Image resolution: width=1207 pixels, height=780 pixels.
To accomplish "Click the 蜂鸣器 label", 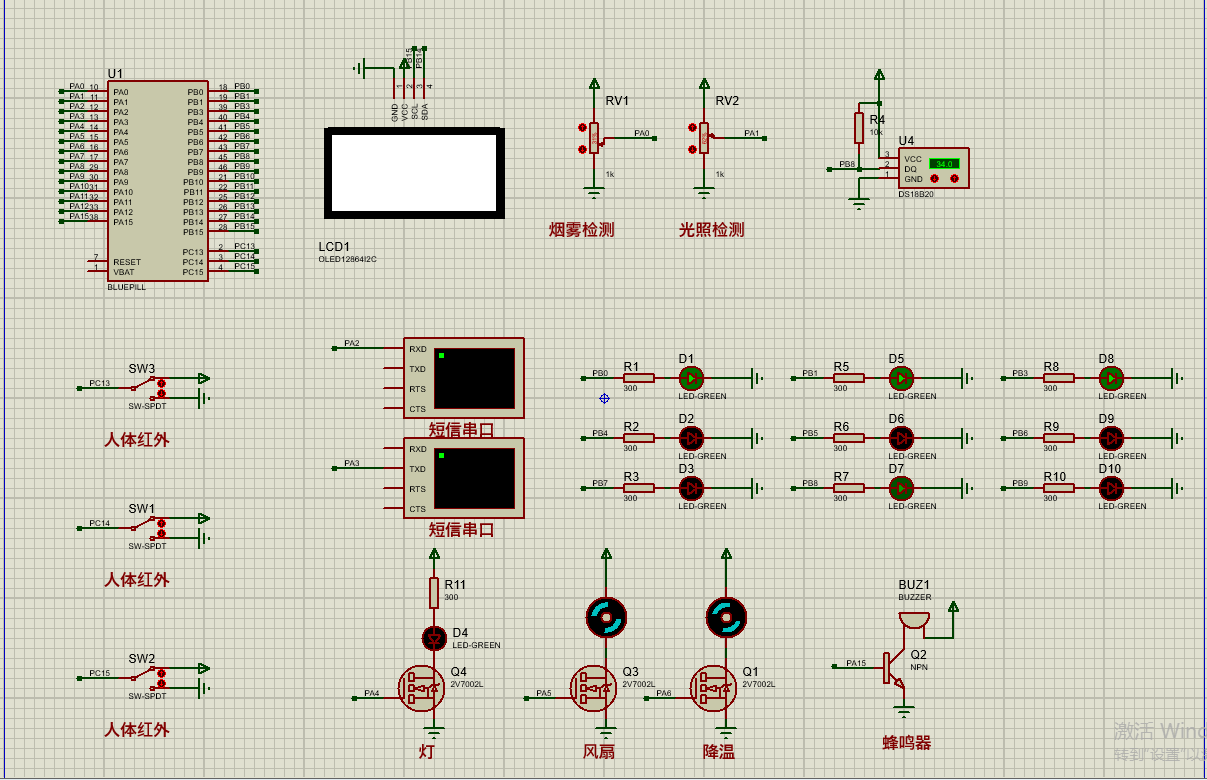I will tap(906, 743).
